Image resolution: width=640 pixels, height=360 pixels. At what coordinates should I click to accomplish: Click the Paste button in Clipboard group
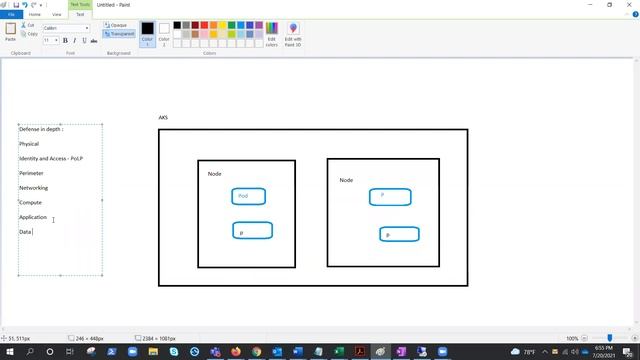pyautogui.click(x=11, y=32)
